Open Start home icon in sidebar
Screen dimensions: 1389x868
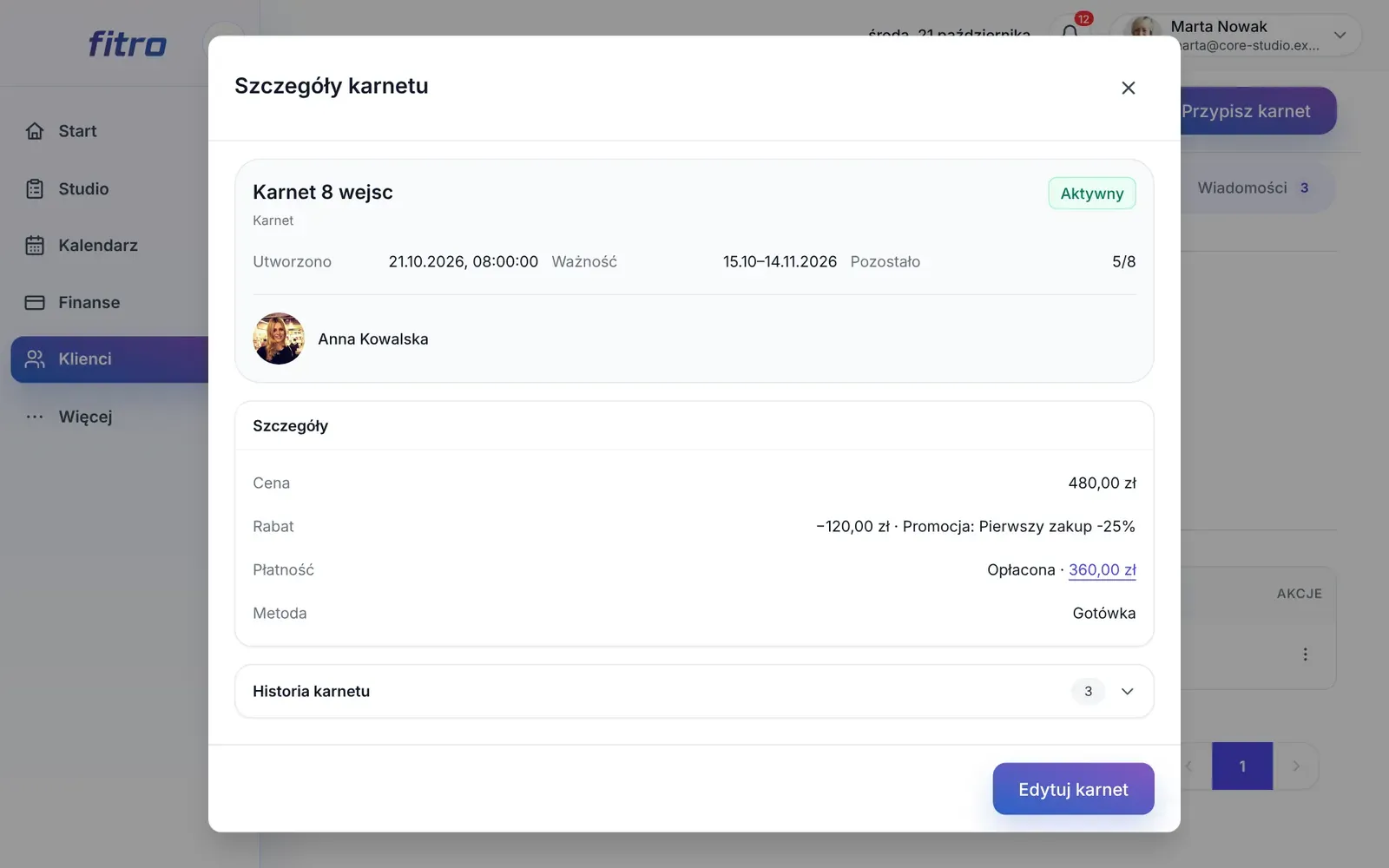tap(35, 131)
